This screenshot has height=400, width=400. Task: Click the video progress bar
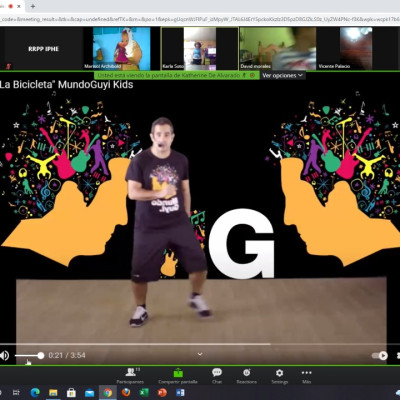[200, 344]
